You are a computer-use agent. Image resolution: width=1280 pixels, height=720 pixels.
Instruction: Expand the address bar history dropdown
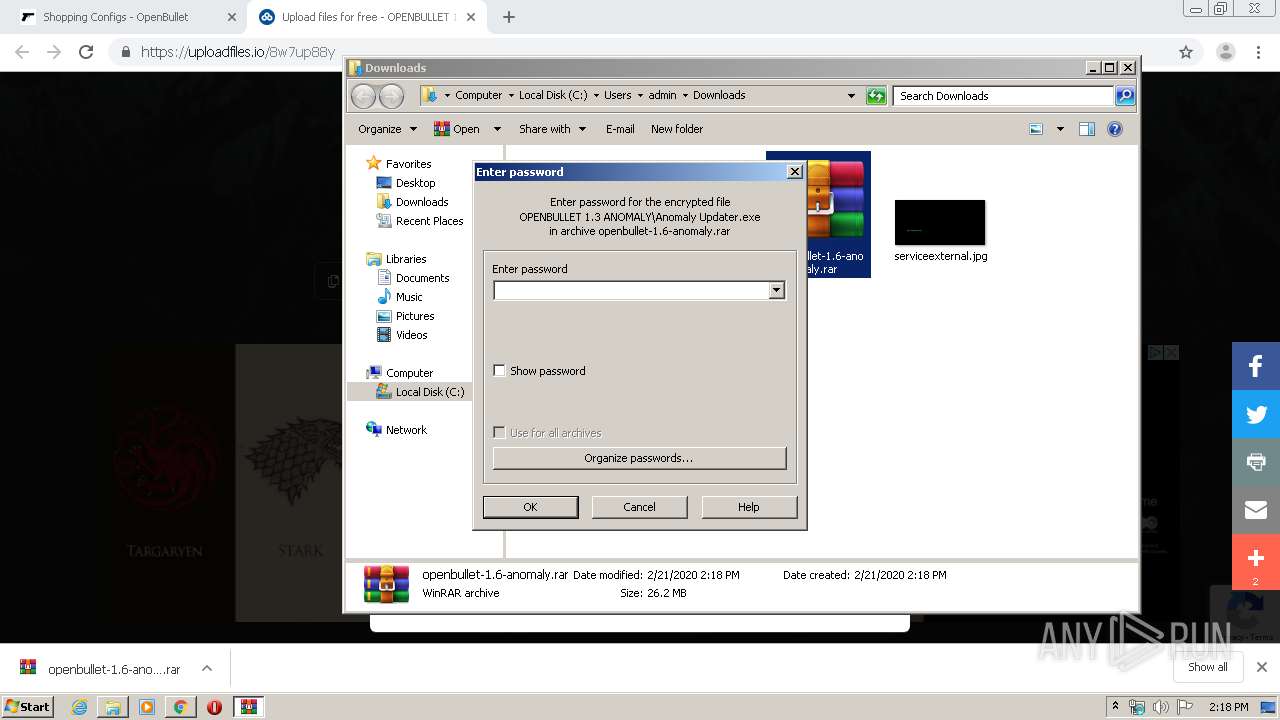point(851,96)
